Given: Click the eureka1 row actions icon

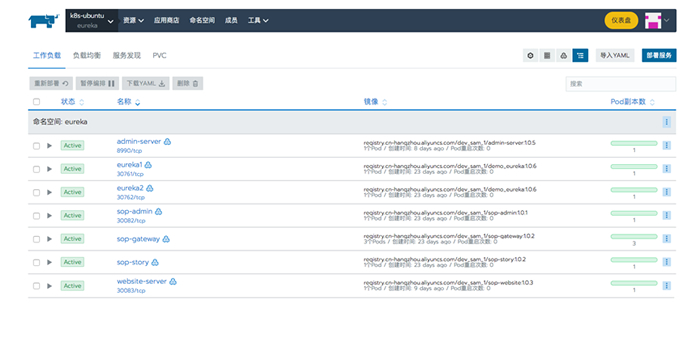Looking at the screenshot, I should tap(667, 168).
